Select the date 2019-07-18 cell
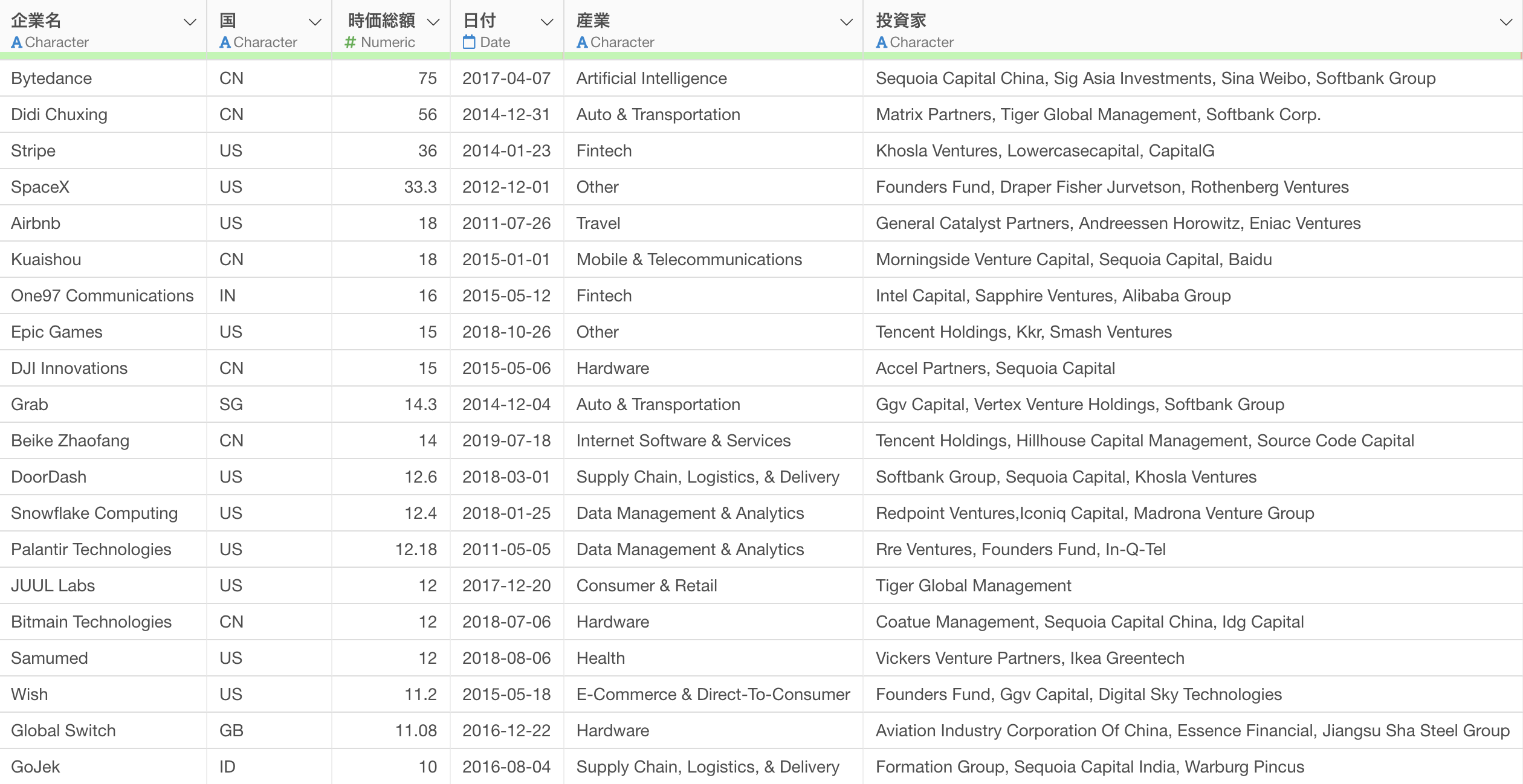The image size is (1523, 784). tap(507, 441)
